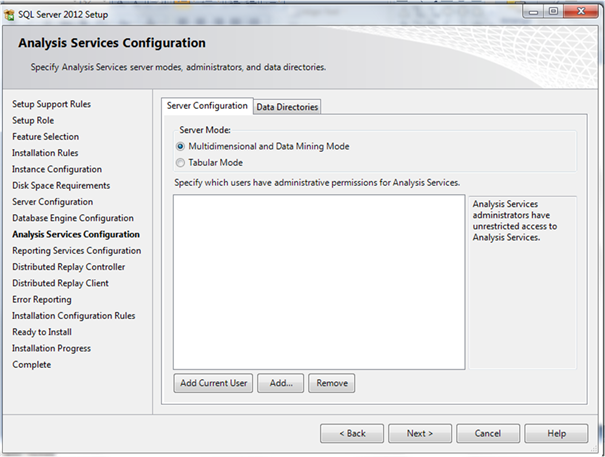Click the bold Analysis Services Configuration step
This screenshot has height=457, width=605.
[76, 234]
